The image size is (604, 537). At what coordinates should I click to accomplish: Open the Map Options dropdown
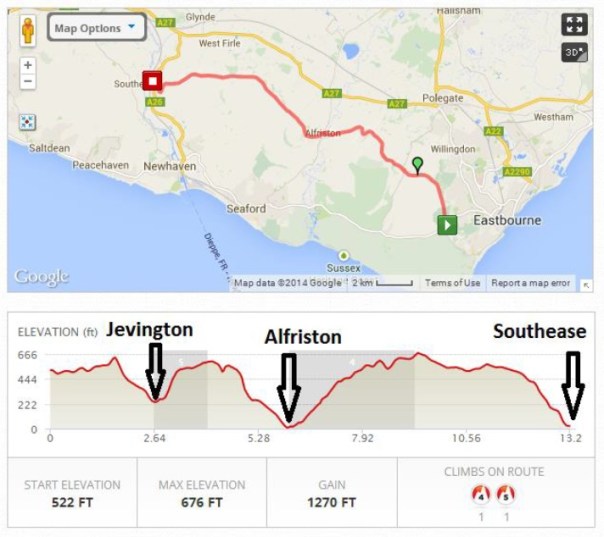(x=98, y=28)
